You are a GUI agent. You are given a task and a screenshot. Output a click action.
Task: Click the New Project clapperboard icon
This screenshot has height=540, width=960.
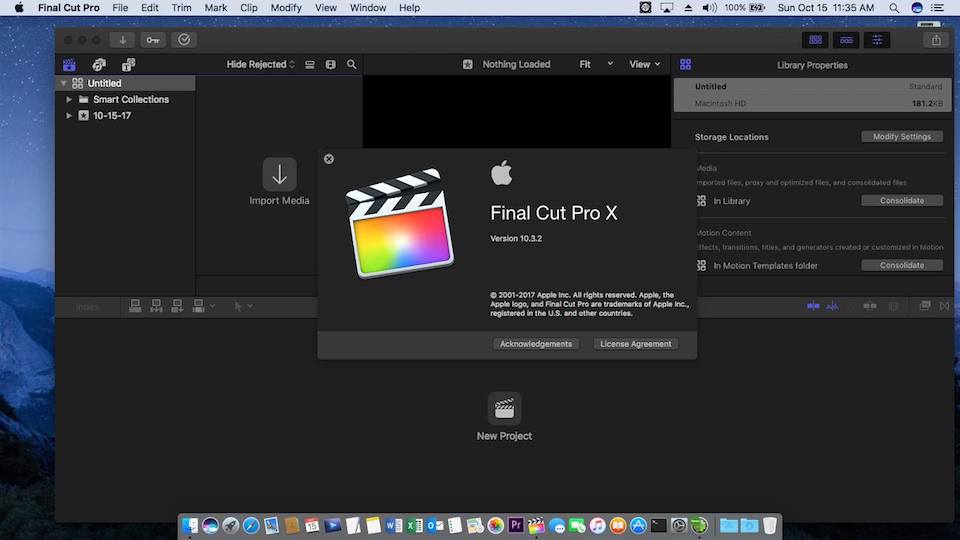coord(504,408)
